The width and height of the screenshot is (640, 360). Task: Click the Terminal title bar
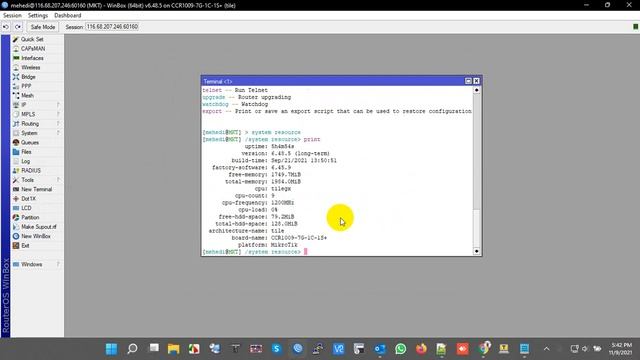click(333, 81)
